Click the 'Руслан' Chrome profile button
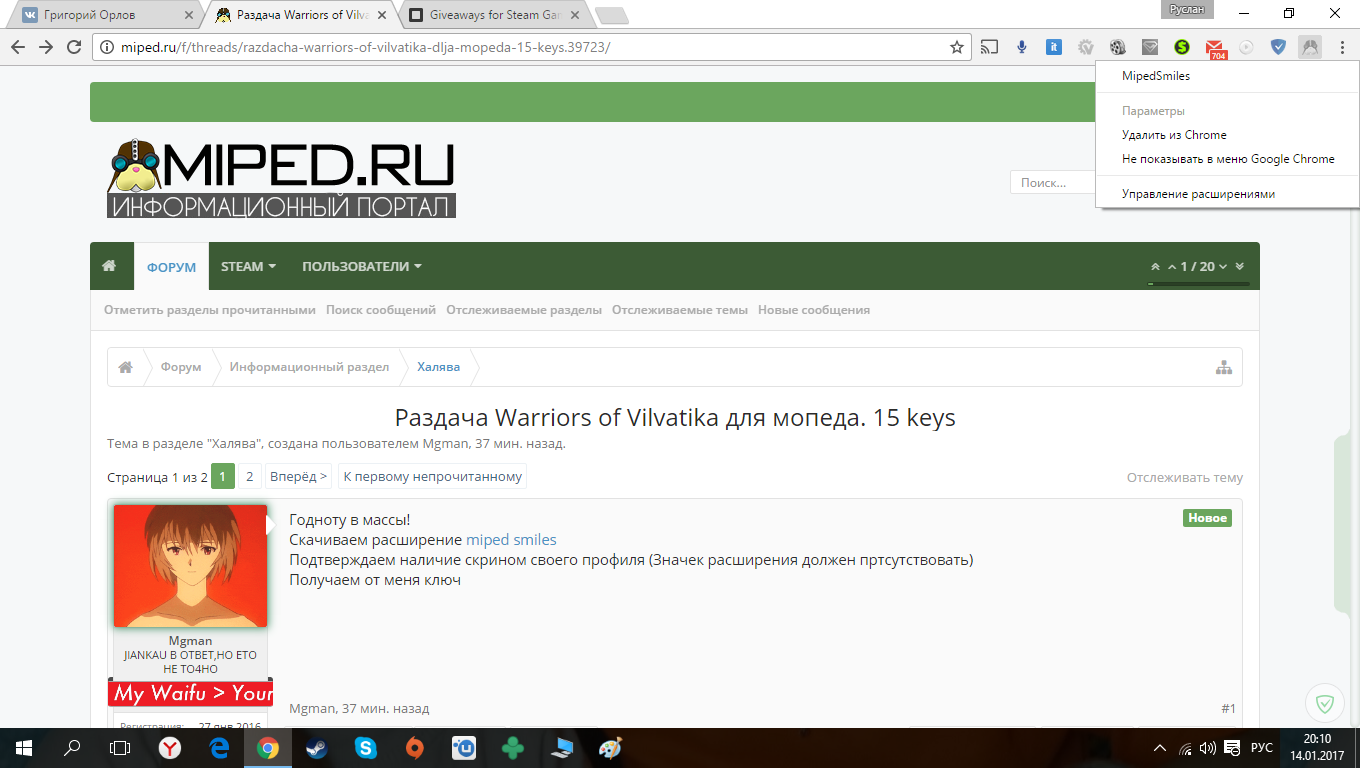Viewport: 1360px width, 768px height. [1187, 9]
